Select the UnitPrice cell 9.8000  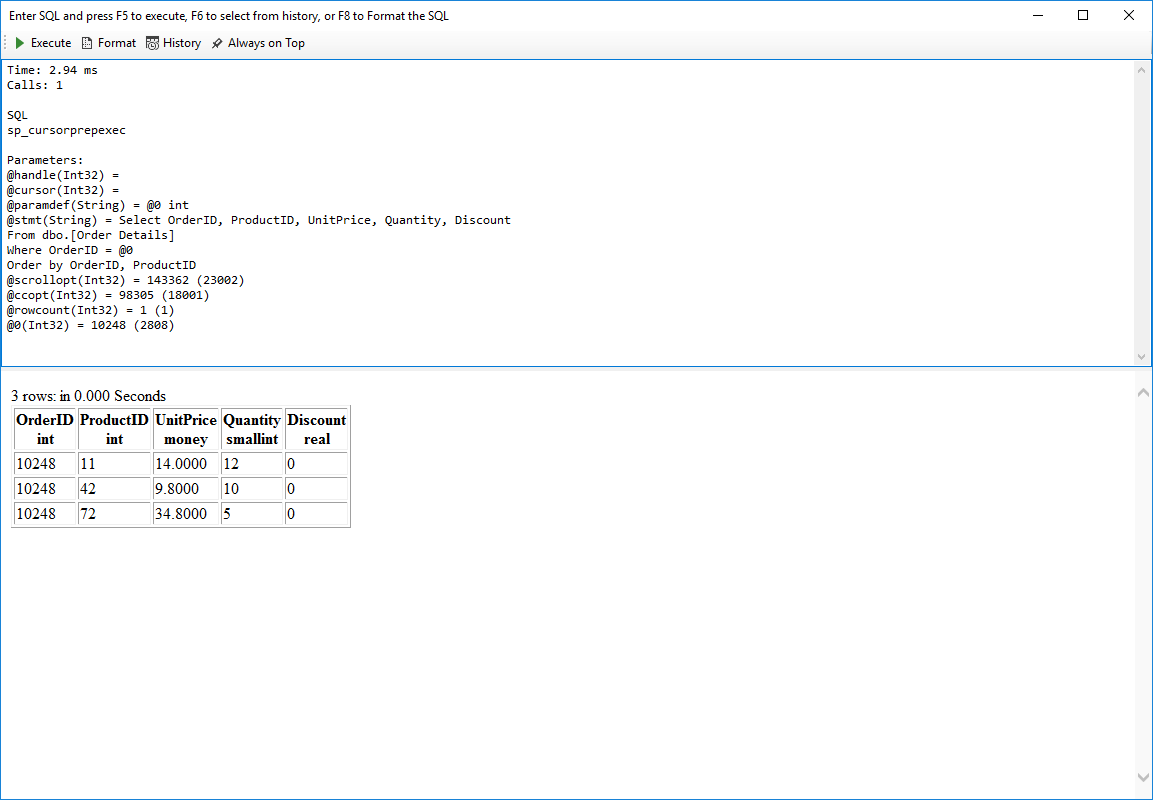tap(186, 489)
